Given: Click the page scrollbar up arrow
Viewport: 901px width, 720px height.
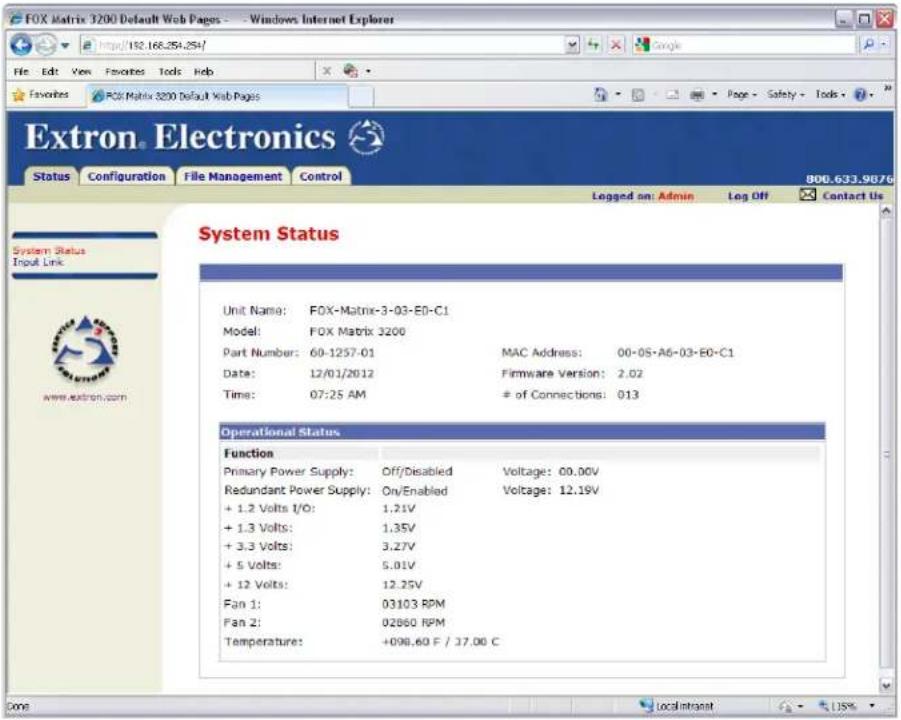Looking at the screenshot, I should click(x=886, y=211).
